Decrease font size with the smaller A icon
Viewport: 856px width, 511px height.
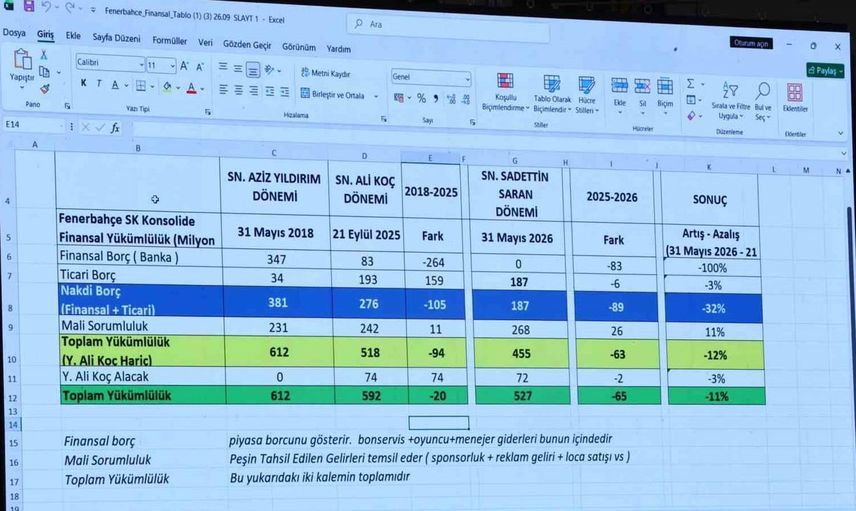pyautogui.click(x=200, y=67)
